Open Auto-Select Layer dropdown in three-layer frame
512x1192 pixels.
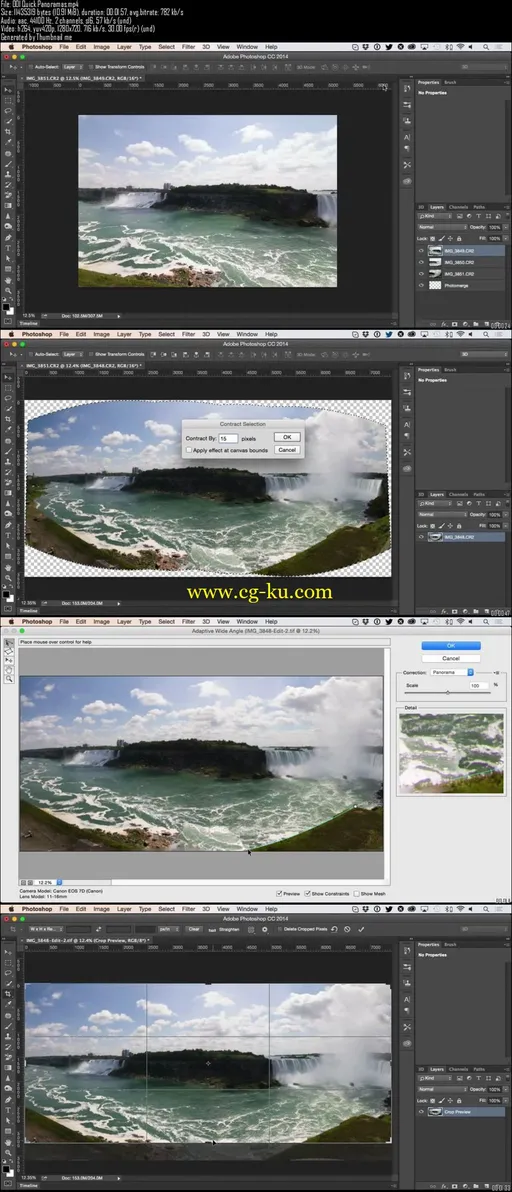(73, 67)
